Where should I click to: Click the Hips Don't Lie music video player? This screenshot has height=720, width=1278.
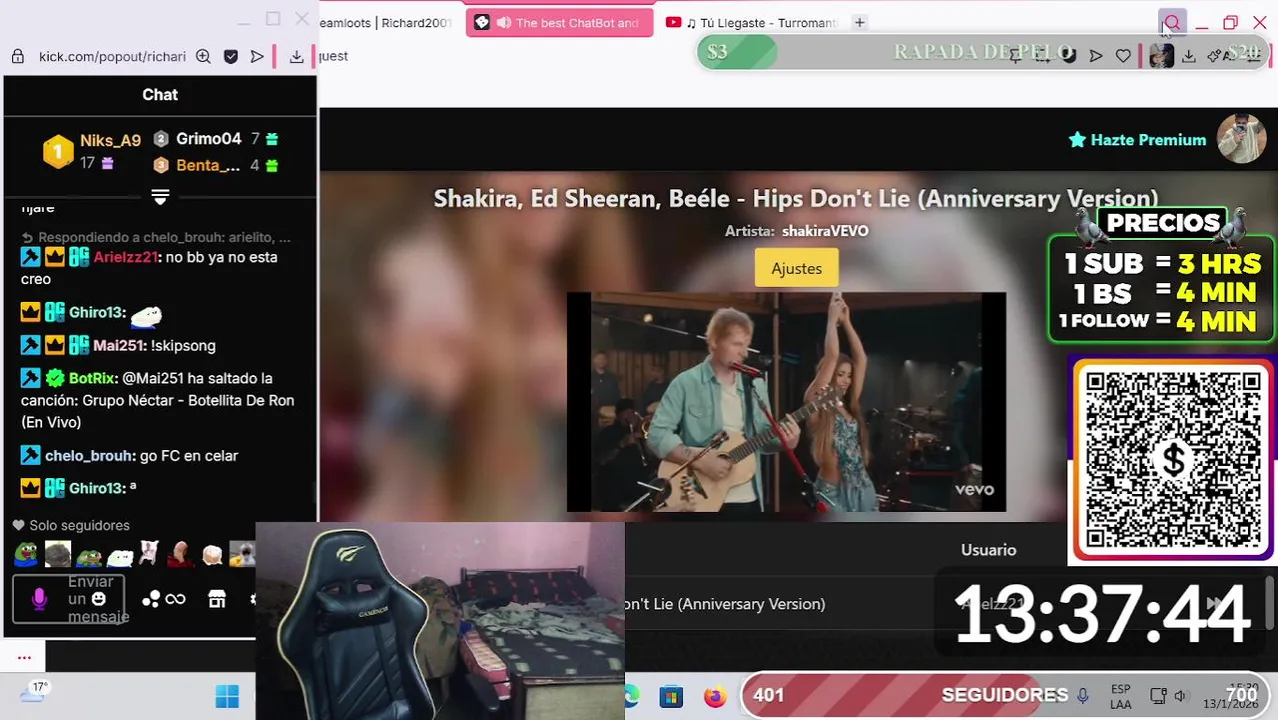[786, 402]
